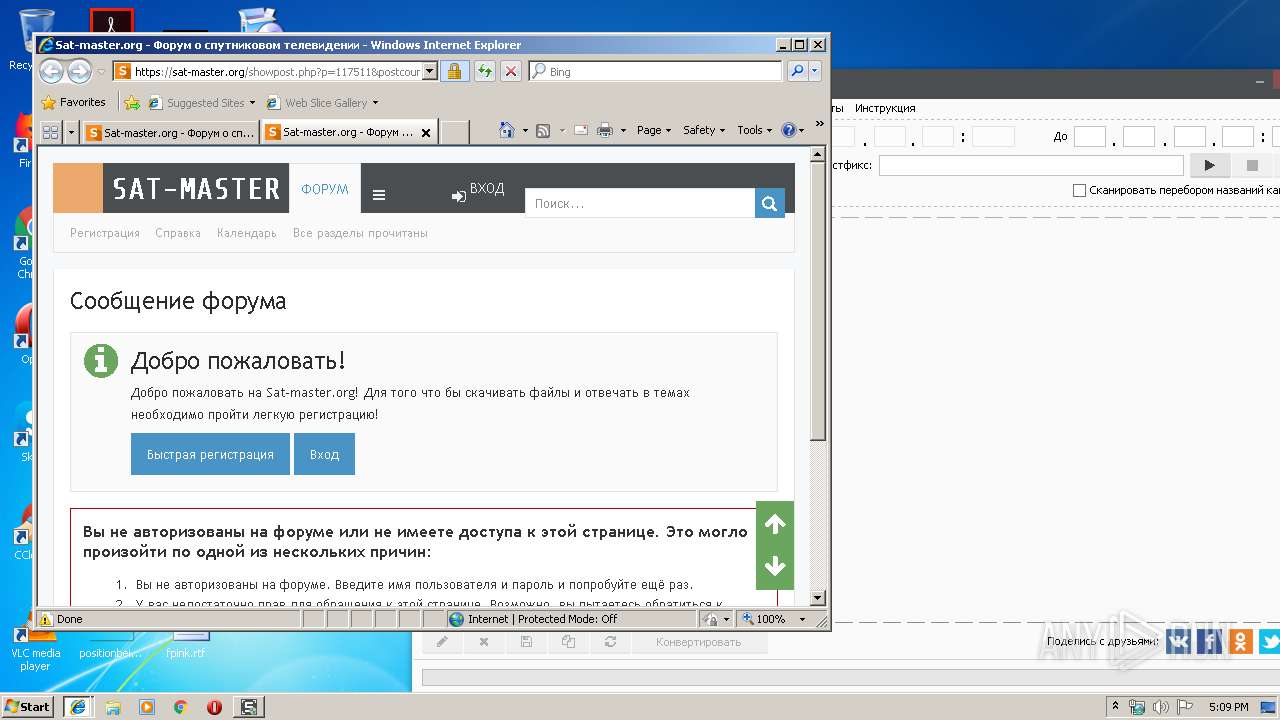Open the Tools menu dropdown
The height and width of the screenshot is (720, 1280).
click(755, 130)
